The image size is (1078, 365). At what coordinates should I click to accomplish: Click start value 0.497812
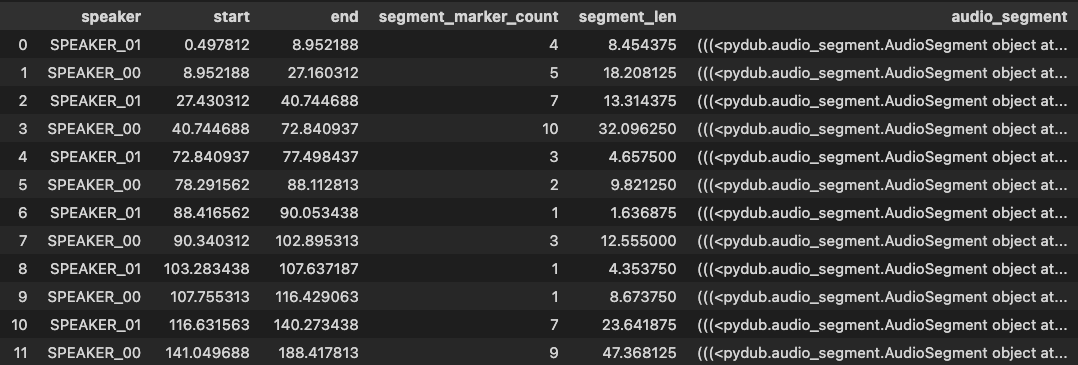[217, 45]
